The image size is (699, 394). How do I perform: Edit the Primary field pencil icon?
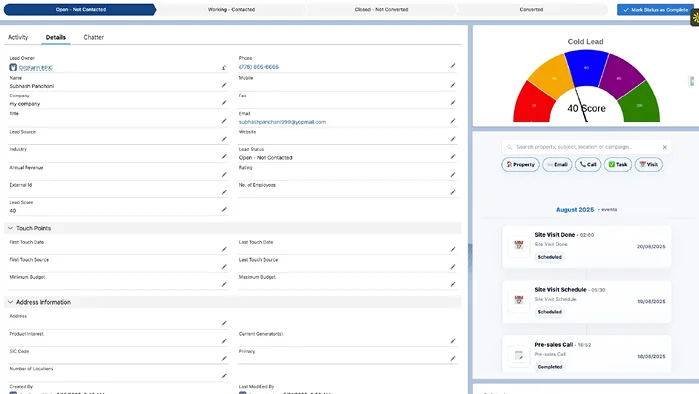453,358
